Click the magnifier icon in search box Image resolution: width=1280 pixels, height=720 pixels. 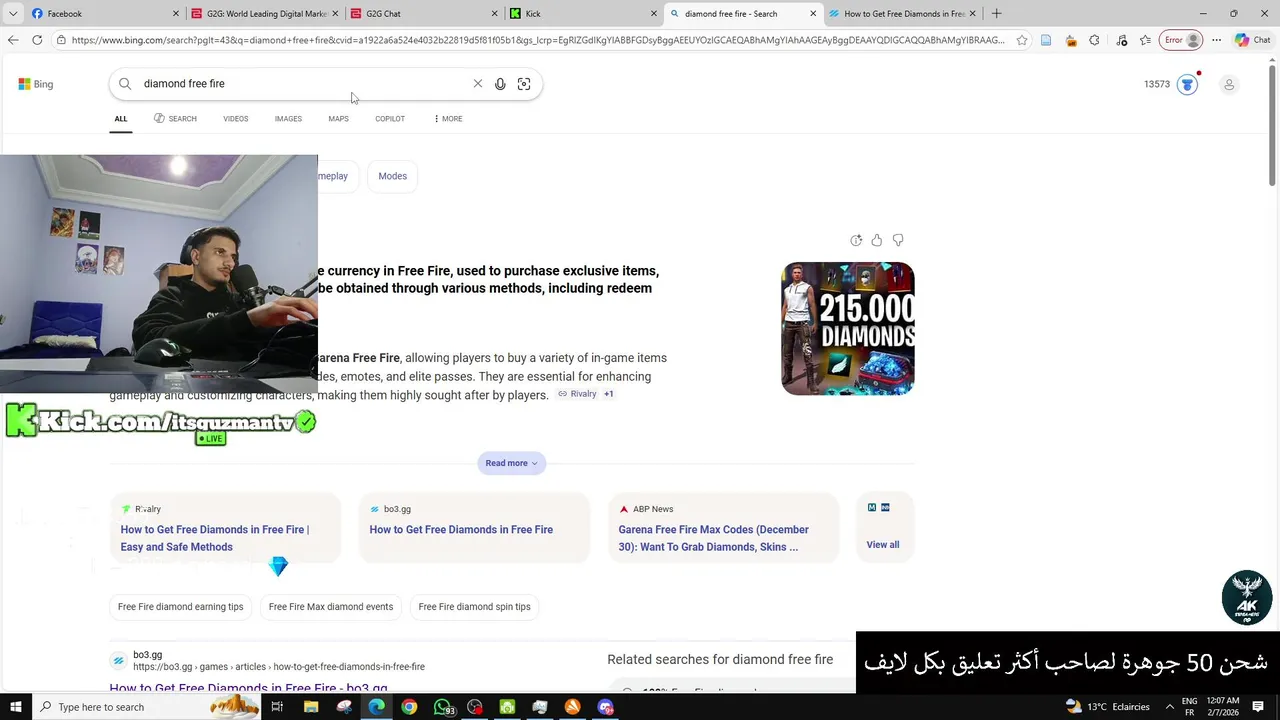pyautogui.click(x=125, y=84)
